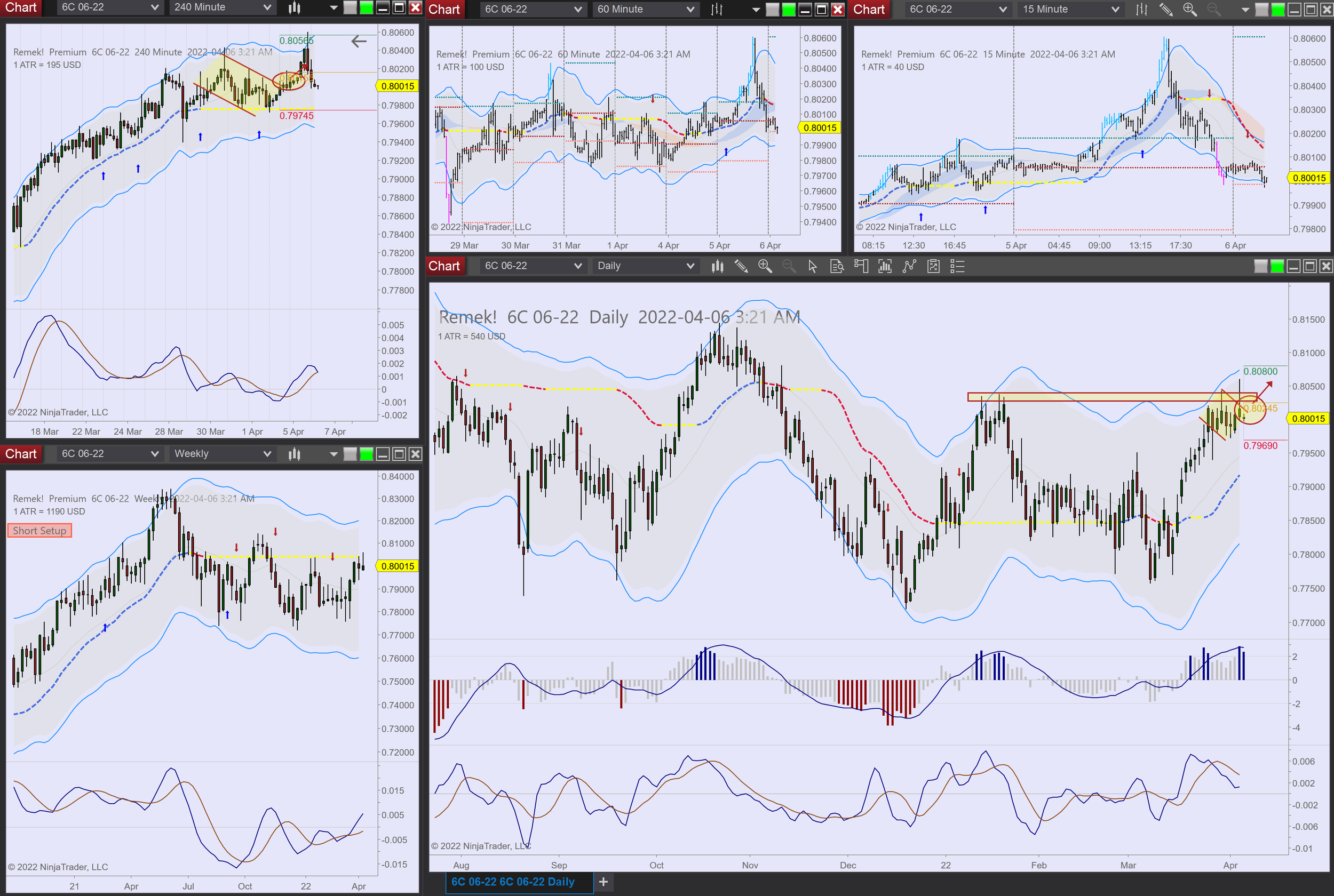Select the 6C 06-22 Daily tab
1334x896 pixels.
pos(513,882)
